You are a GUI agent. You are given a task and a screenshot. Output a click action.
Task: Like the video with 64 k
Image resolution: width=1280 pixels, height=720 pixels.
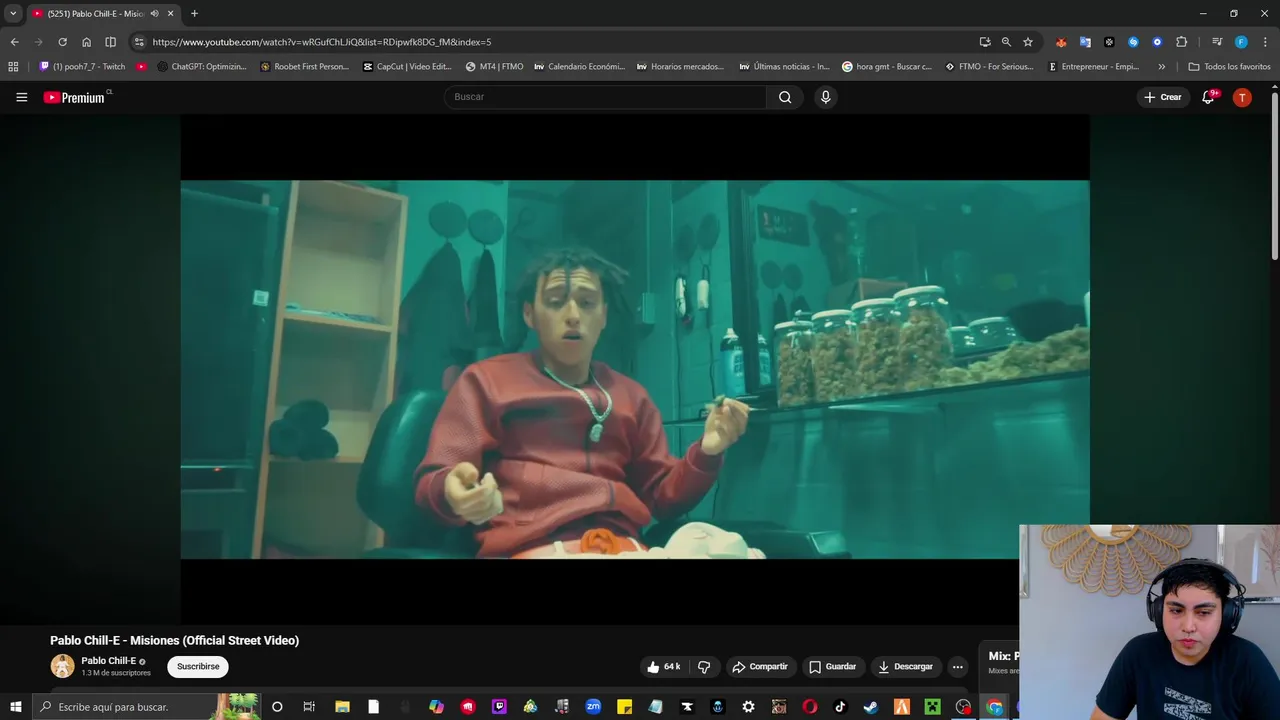point(664,667)
